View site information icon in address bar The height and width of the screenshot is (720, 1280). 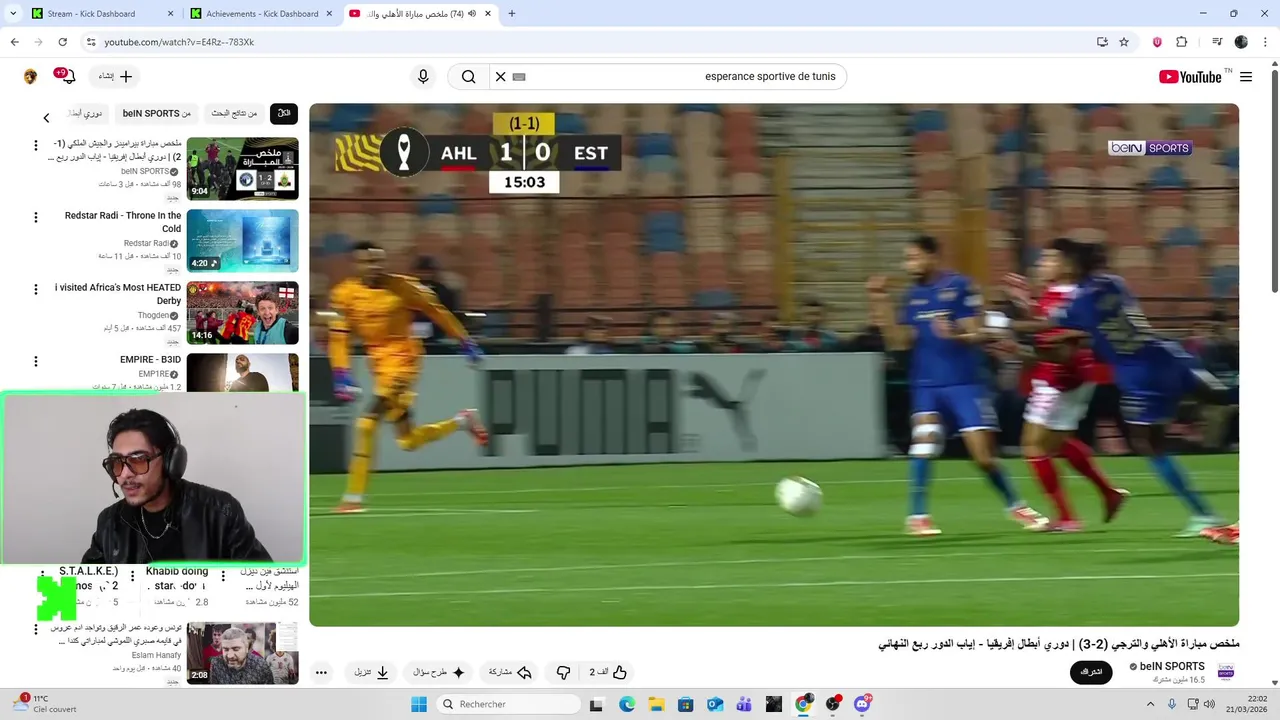[90, 42]
